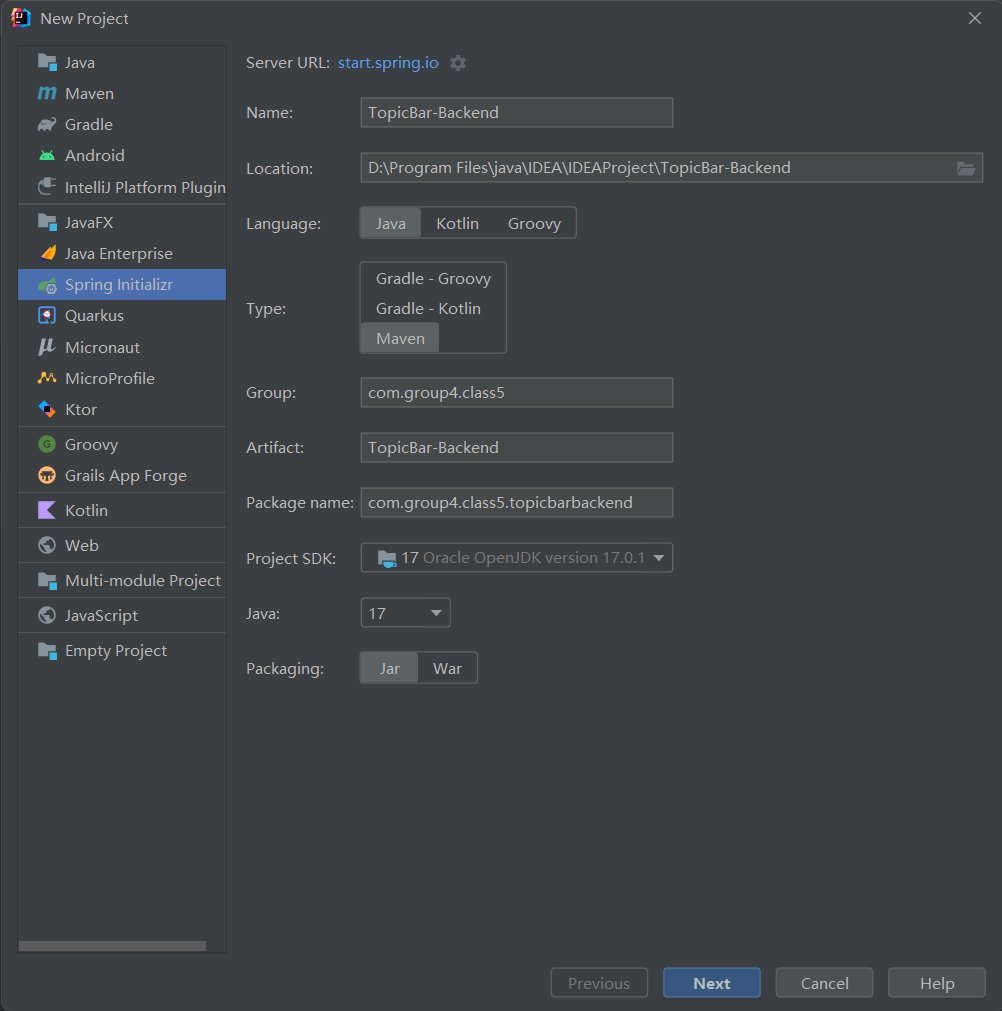Click the Ktor icon

(x=47, y=409)
